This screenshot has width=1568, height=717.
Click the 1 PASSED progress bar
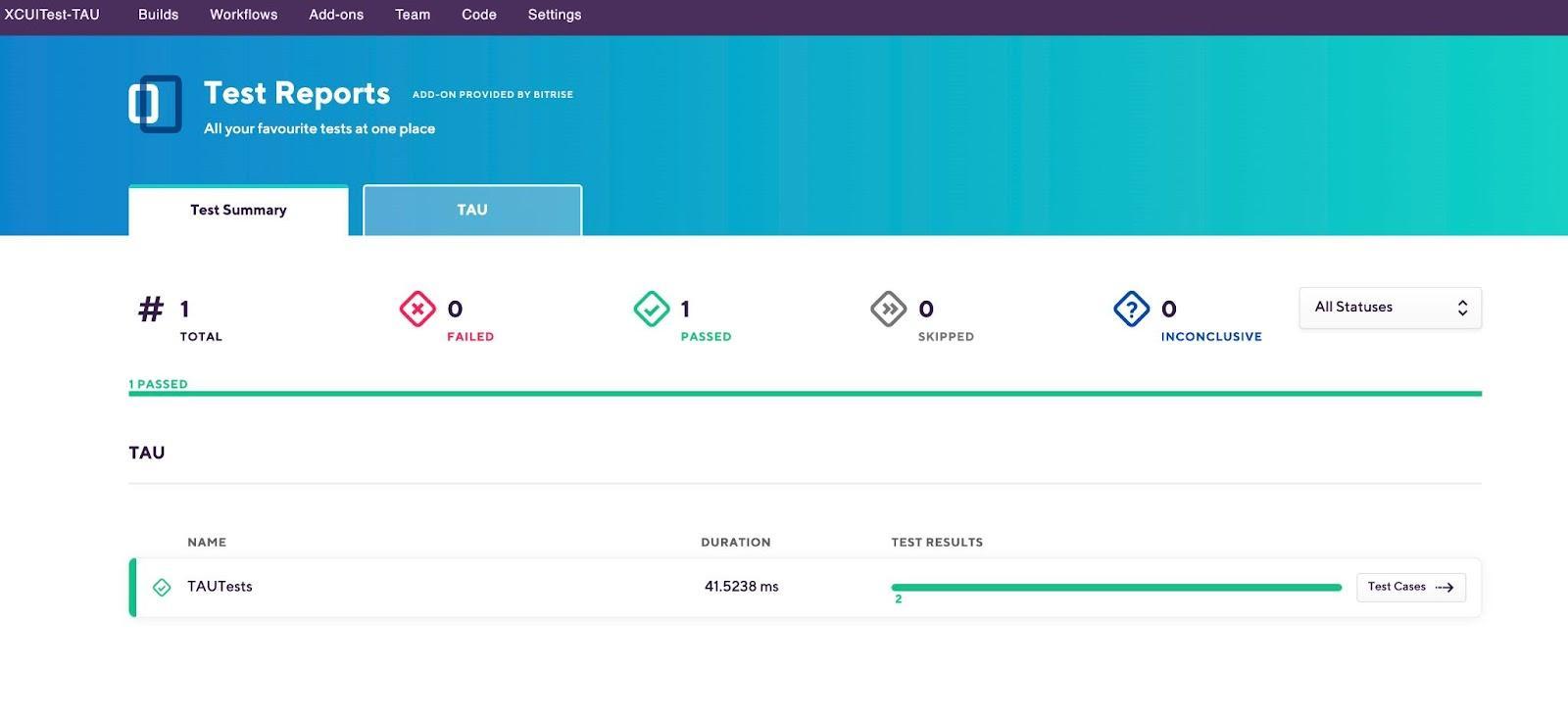805,394
